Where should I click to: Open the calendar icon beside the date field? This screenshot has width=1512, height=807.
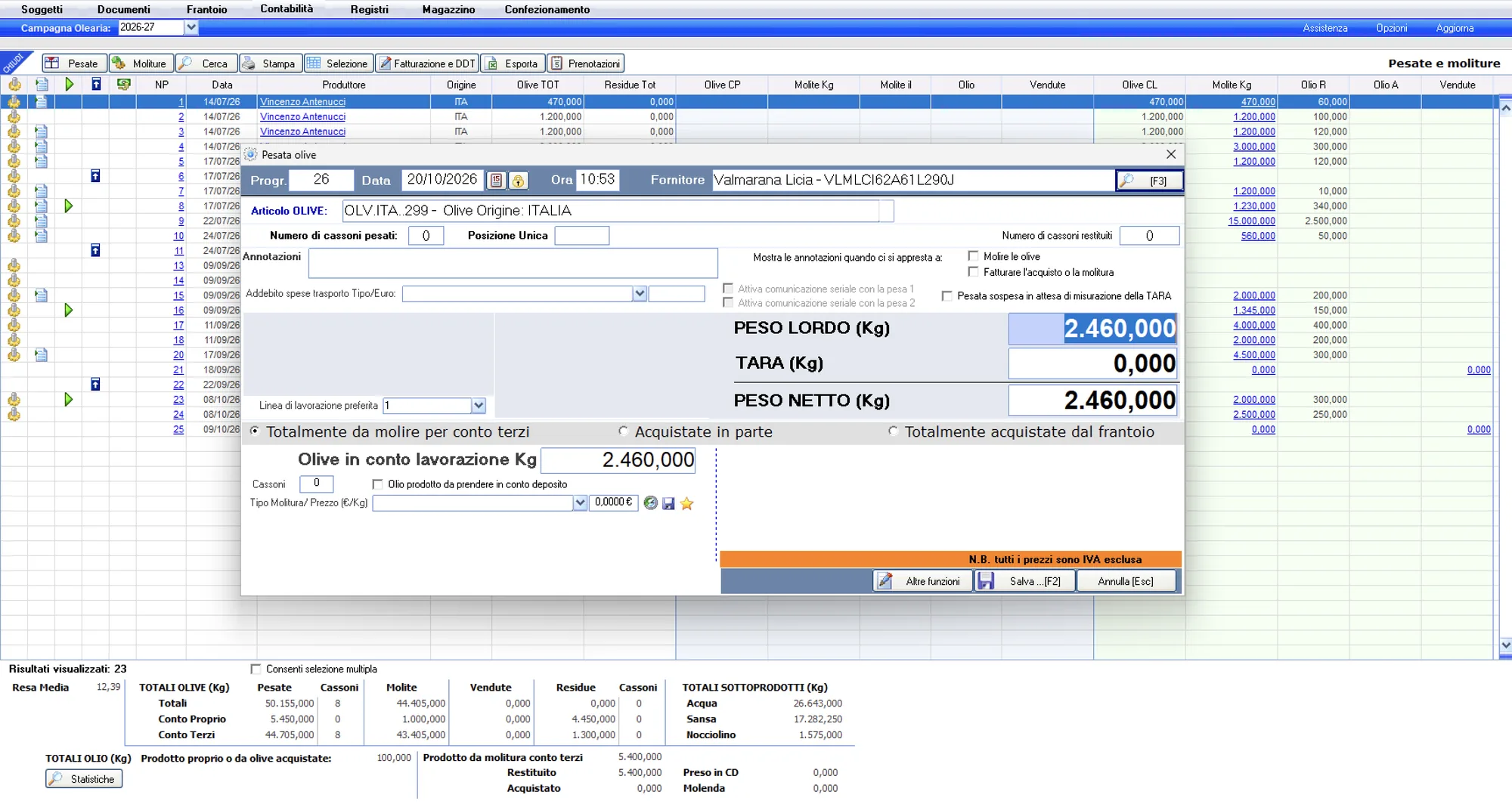pyautogui.click(x=497, y=181)
